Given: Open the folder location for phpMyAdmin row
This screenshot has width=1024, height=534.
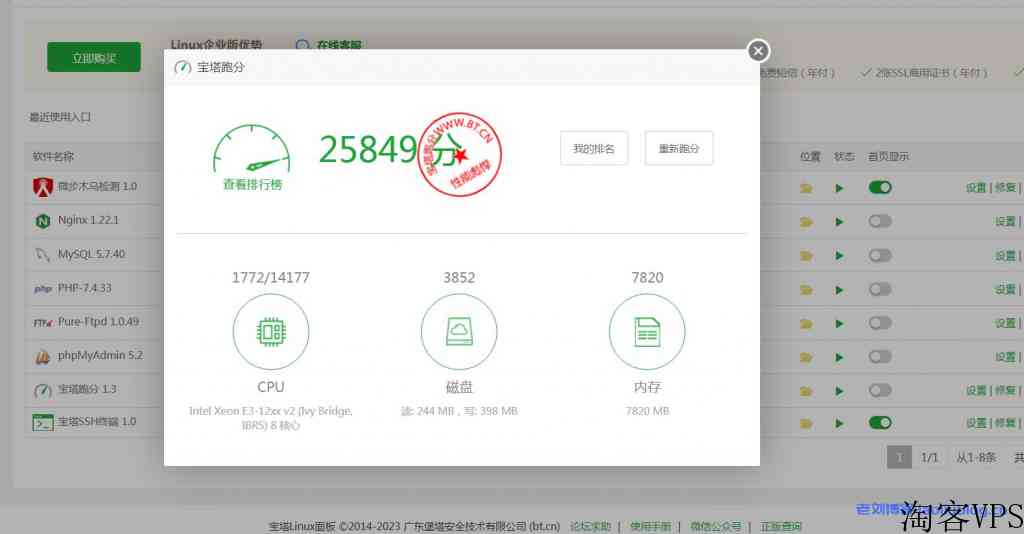Looking at the screenshot, I should [x=807, y=358].
